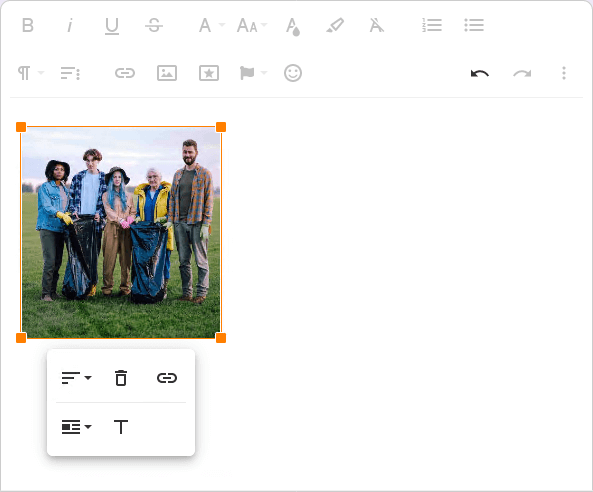Screen dimensions: 593x492
Task: Toggle Underline formatting
Action: click(x=112, y=26)
